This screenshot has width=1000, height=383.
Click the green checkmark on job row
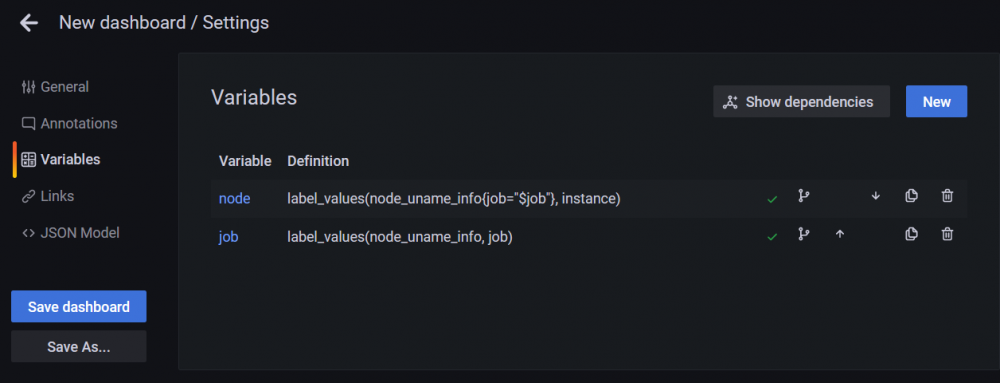pyautogui.click(x=772, y=236)
